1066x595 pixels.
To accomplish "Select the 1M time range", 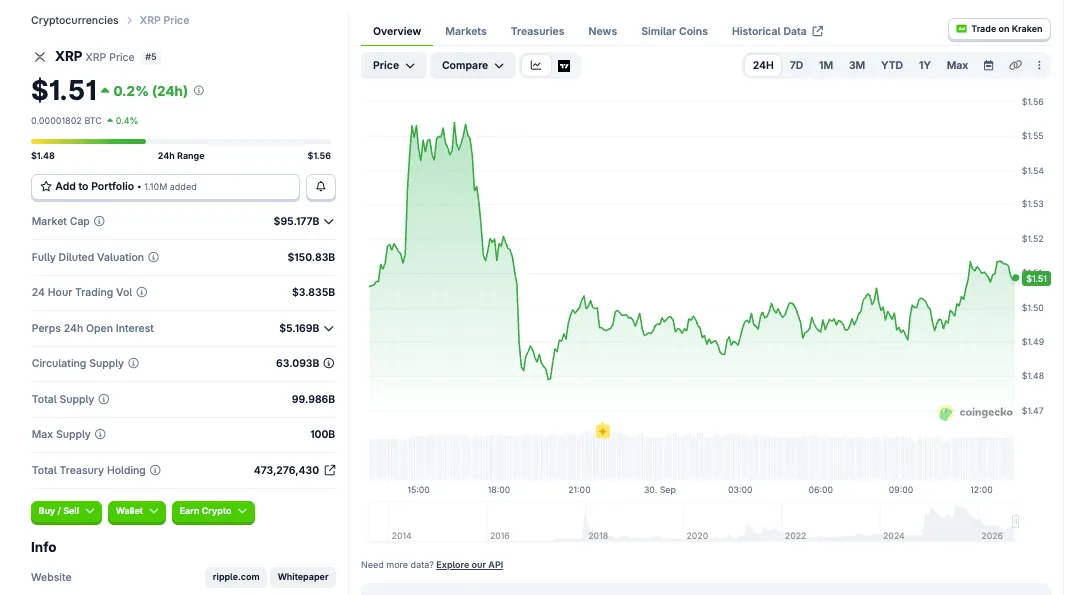I will click(x=825, y=65).
